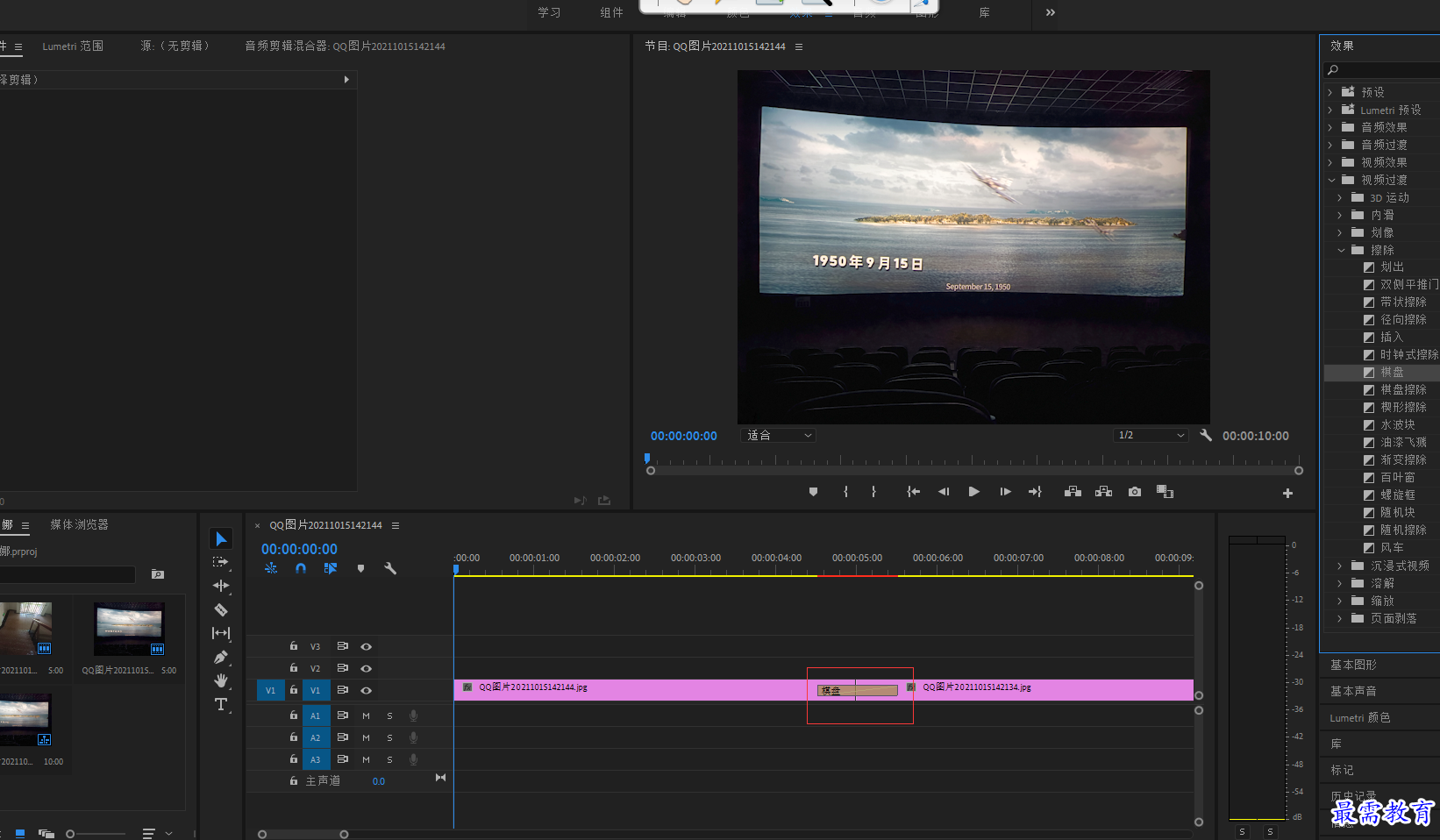Select the Hand tool
The height and width of the screenshot is (840, 1440).
221,680
